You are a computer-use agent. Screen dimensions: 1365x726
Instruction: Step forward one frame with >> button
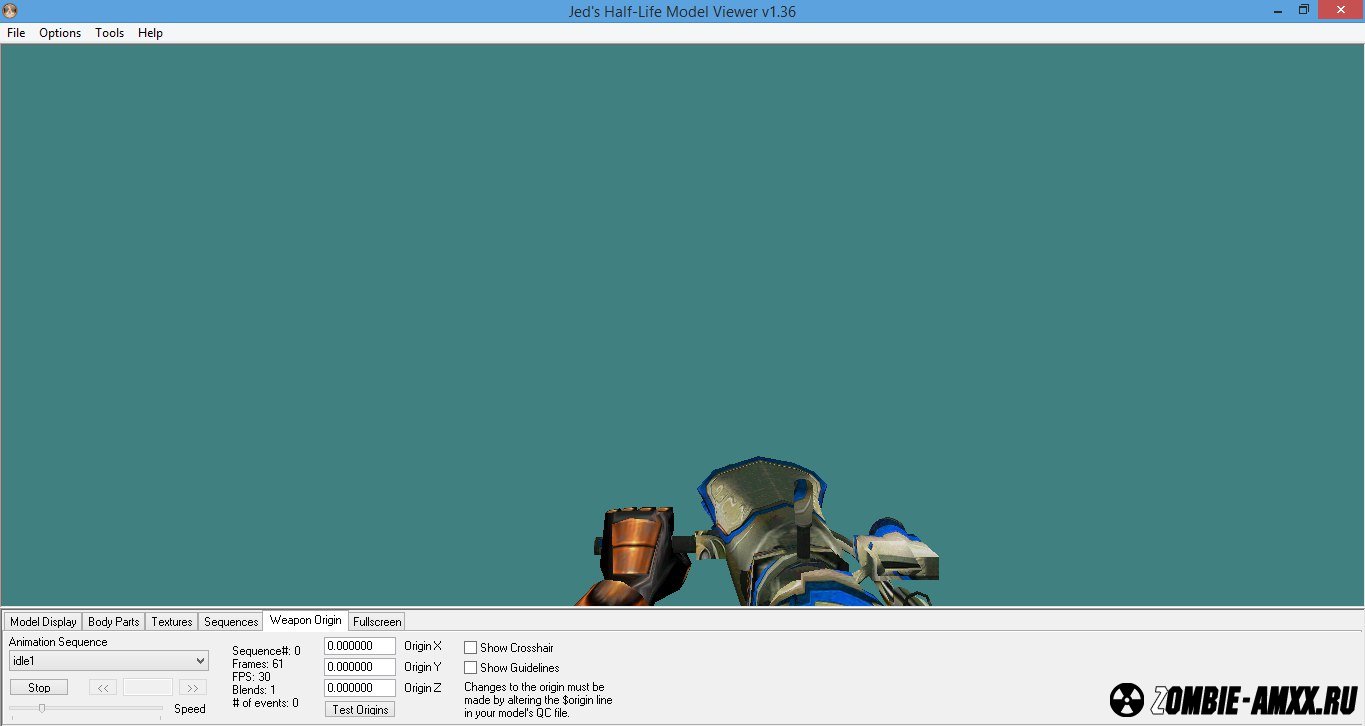click(193, 688)
